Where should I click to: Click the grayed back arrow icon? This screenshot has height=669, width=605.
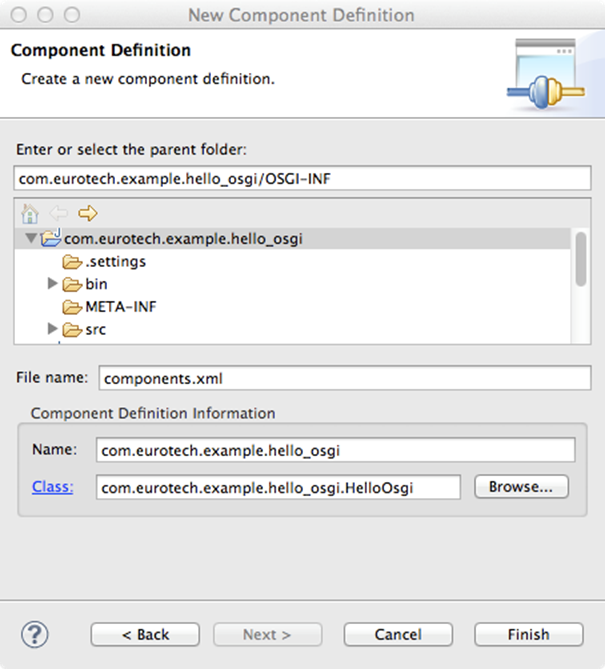pos(58,213)
